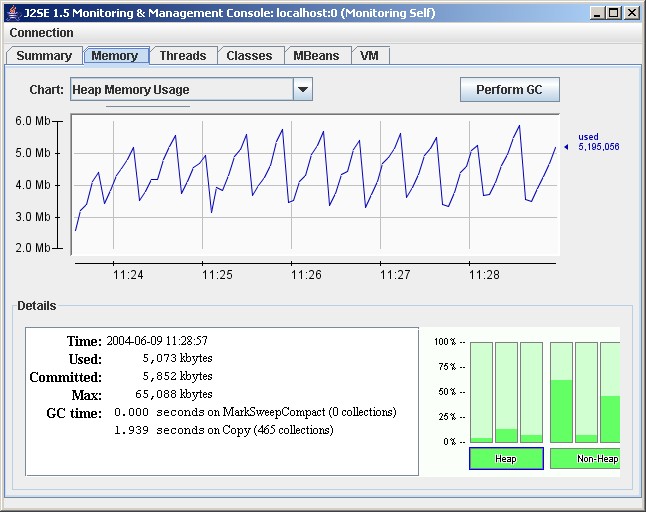Switch to the Summary tab

point(44,56)
